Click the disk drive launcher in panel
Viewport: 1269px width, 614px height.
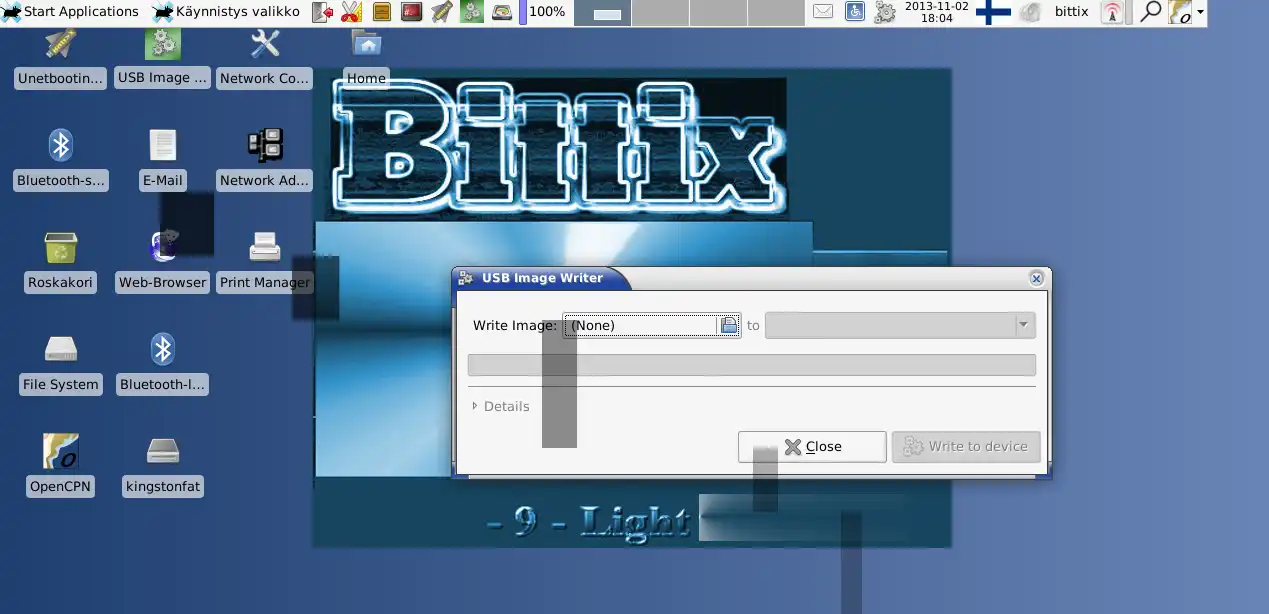[501, 12]
